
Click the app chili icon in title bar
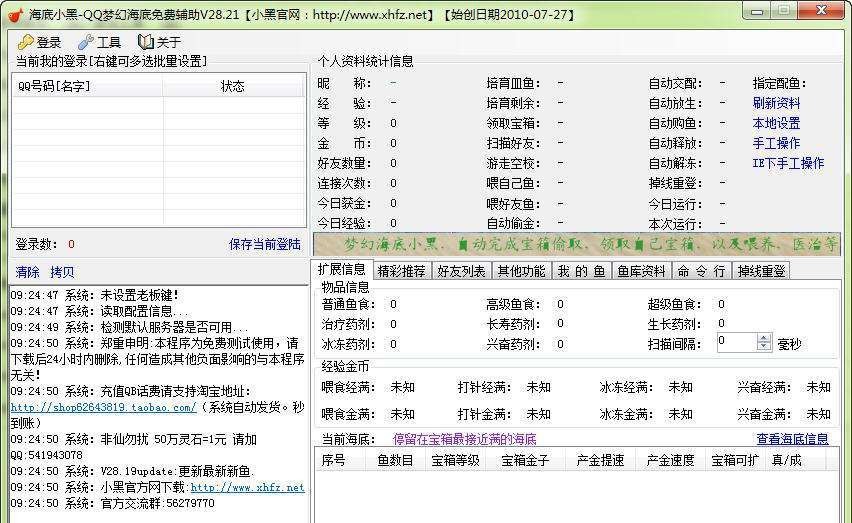click(15, 15)
